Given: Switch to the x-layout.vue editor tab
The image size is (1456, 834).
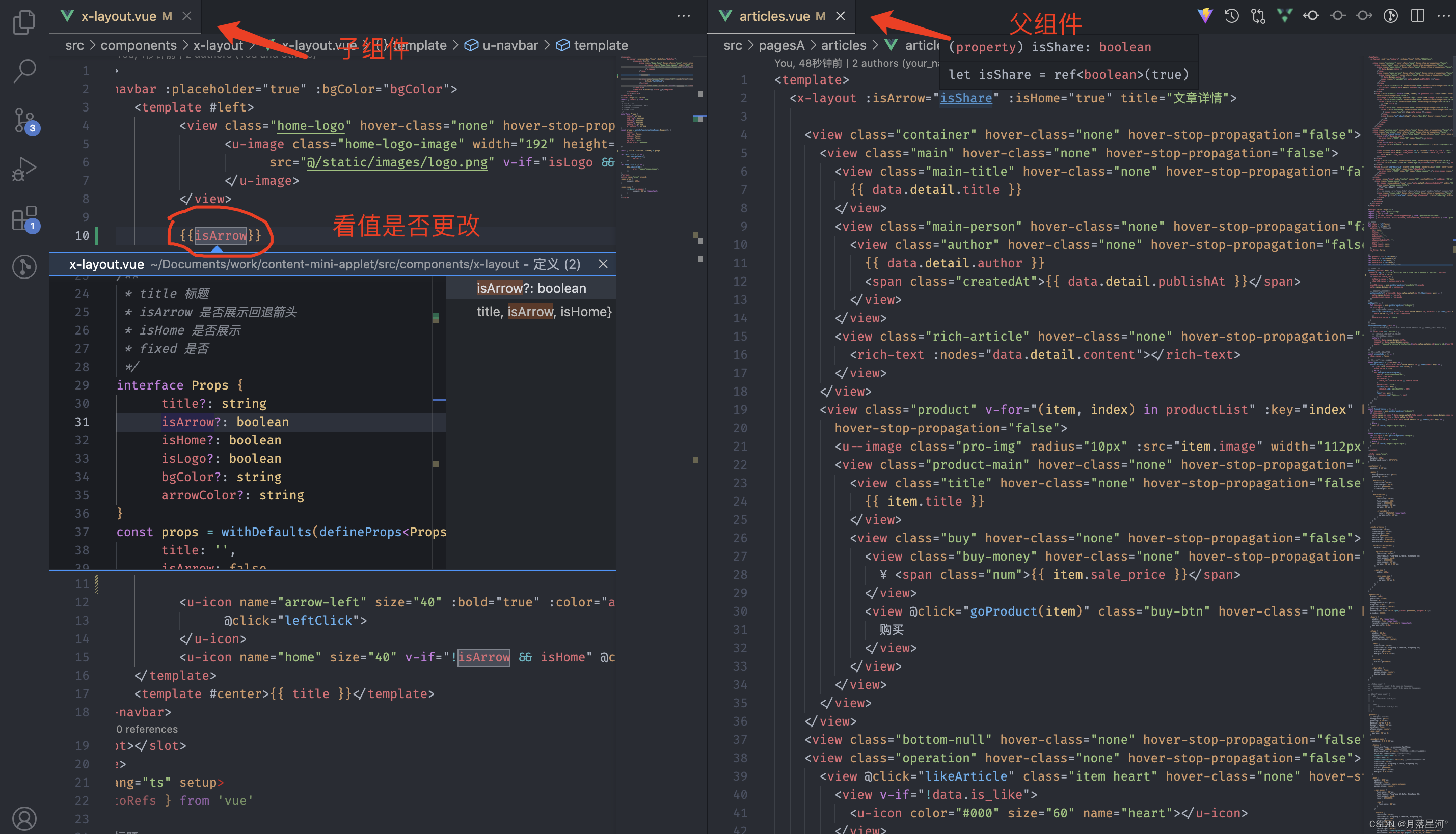Looking at the screenshot, I should pyautogui.click(x=126, y=16).
